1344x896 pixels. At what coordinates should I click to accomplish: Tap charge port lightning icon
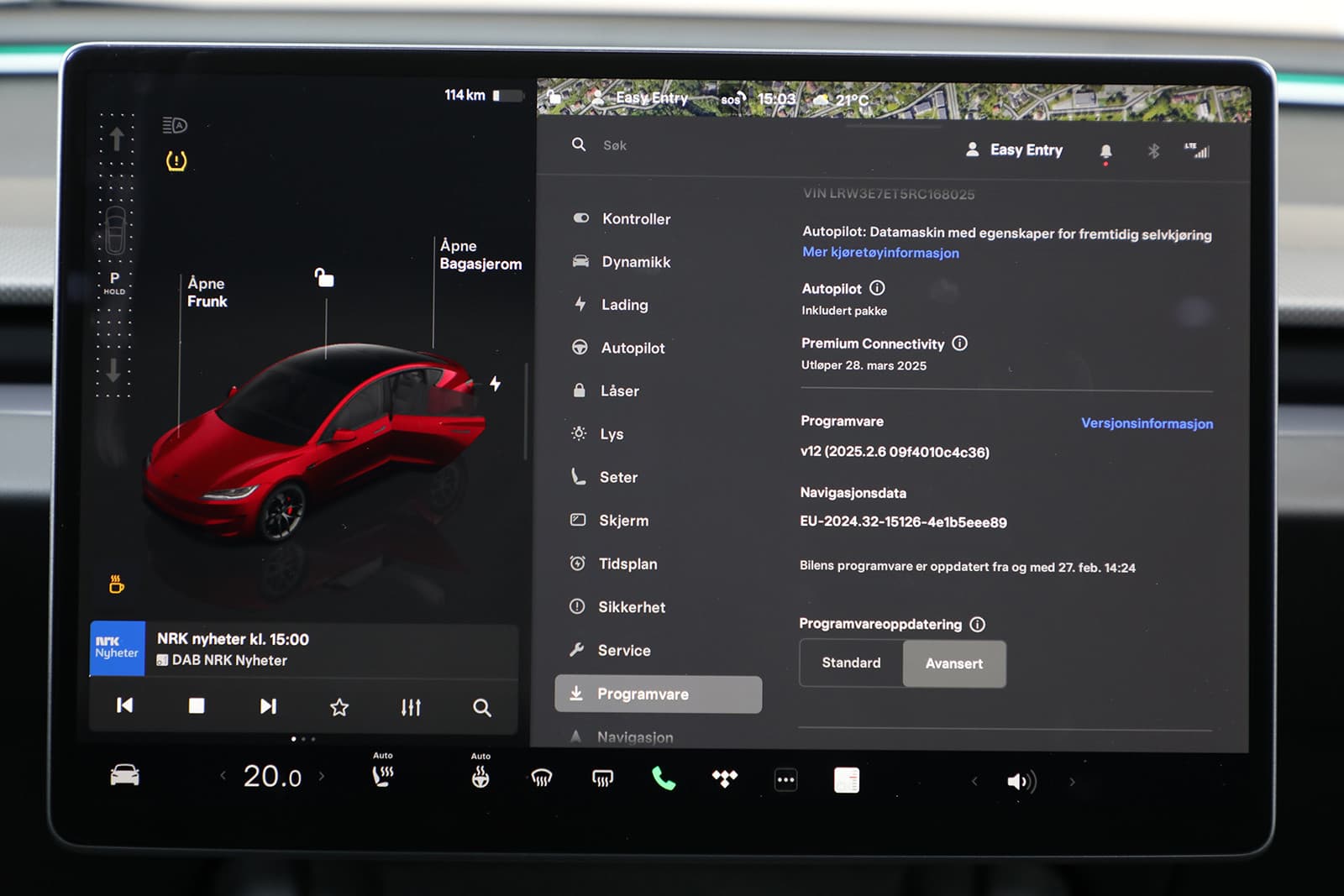coord(496,384)
